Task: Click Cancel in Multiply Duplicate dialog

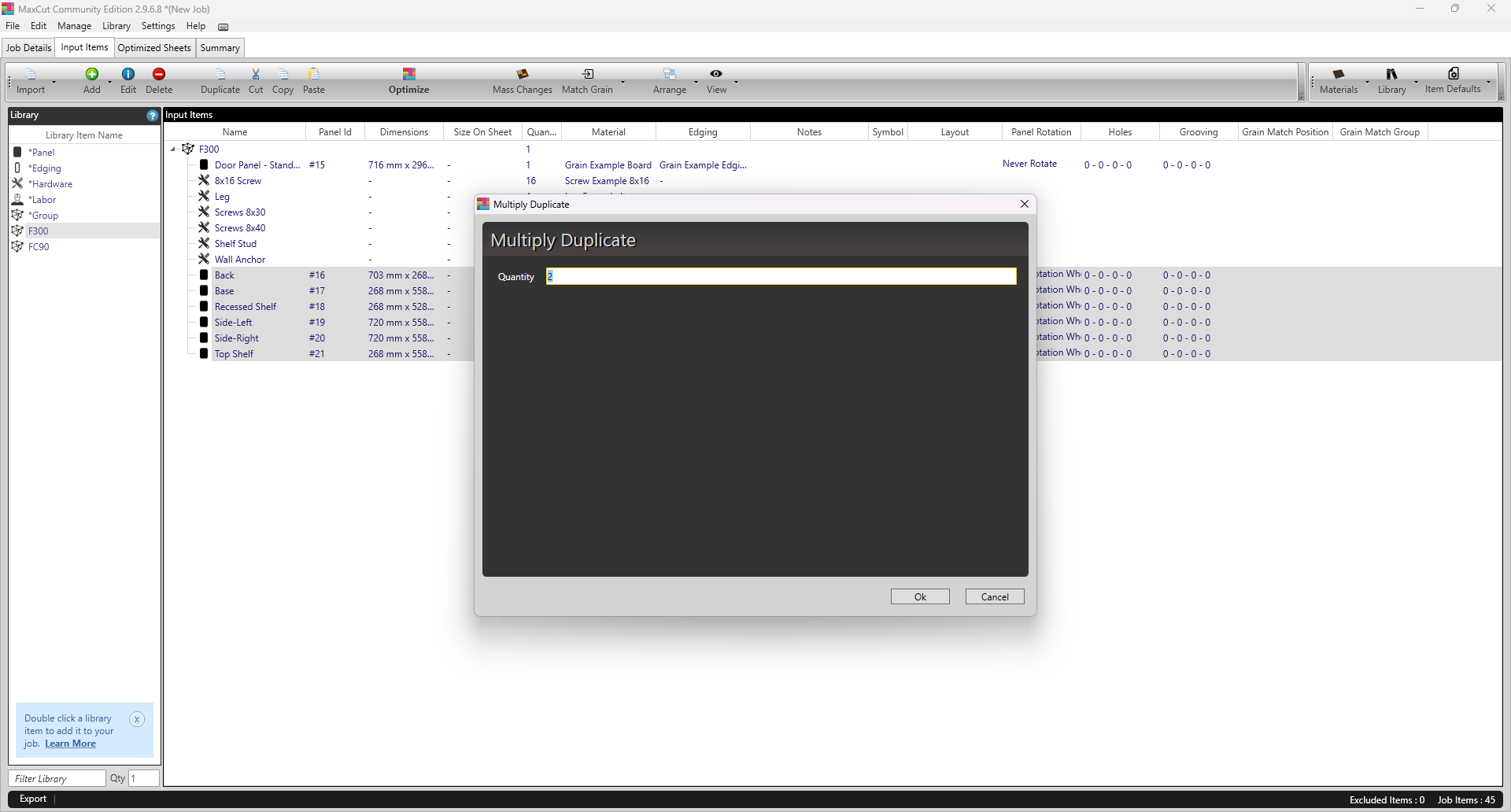Action: (x=995, y=597)
